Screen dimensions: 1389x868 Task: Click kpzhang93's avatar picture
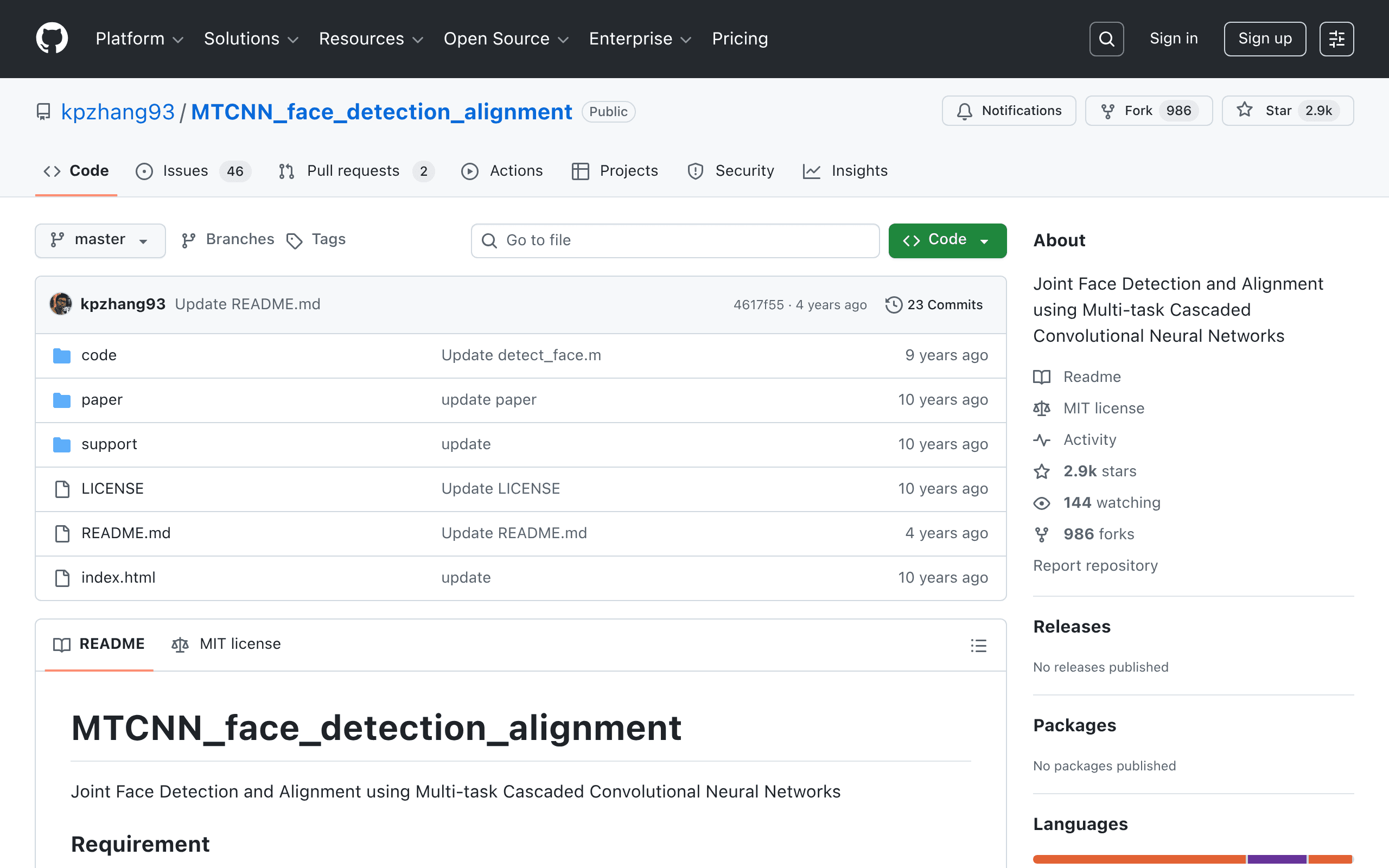click(x=61, y=304)
